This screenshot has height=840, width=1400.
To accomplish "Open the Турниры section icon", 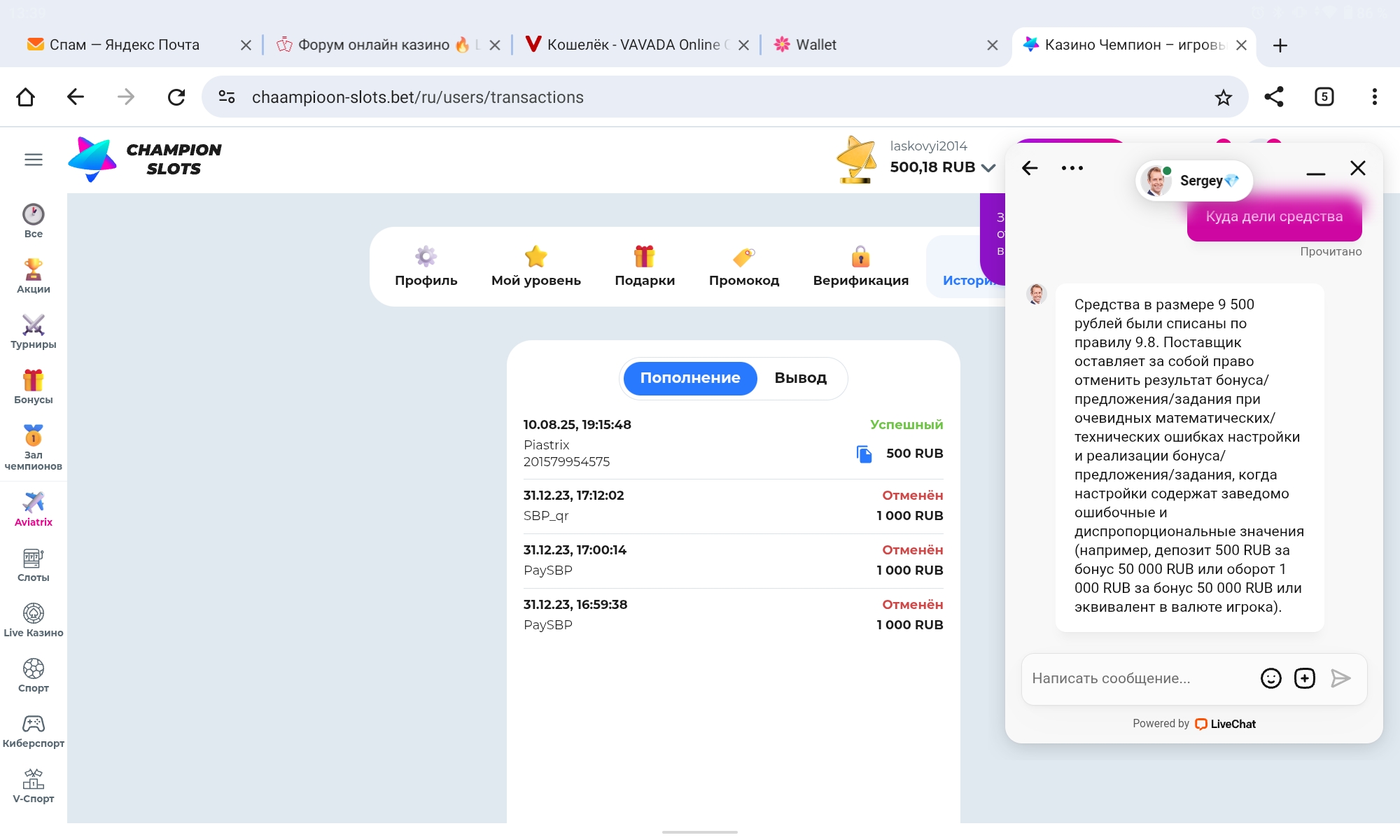I will 33,325.
